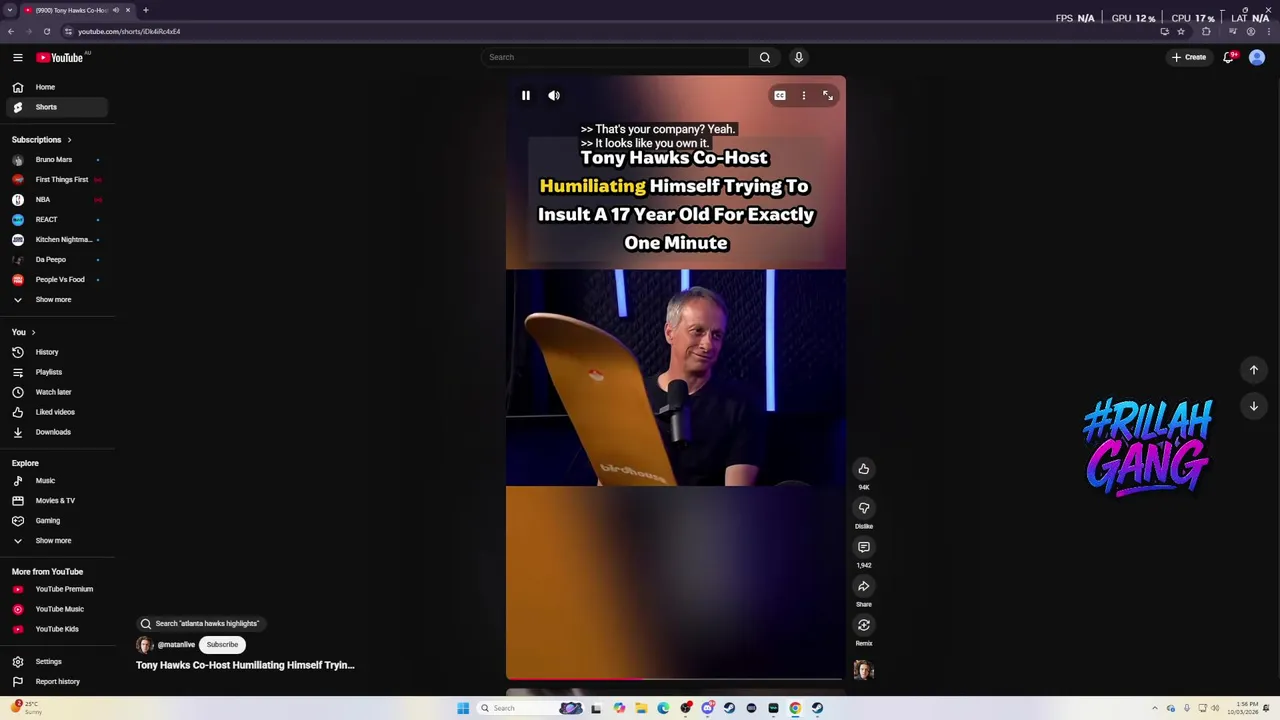
Task: Open the comments with 1,942 count
Action: pos(864,547)
